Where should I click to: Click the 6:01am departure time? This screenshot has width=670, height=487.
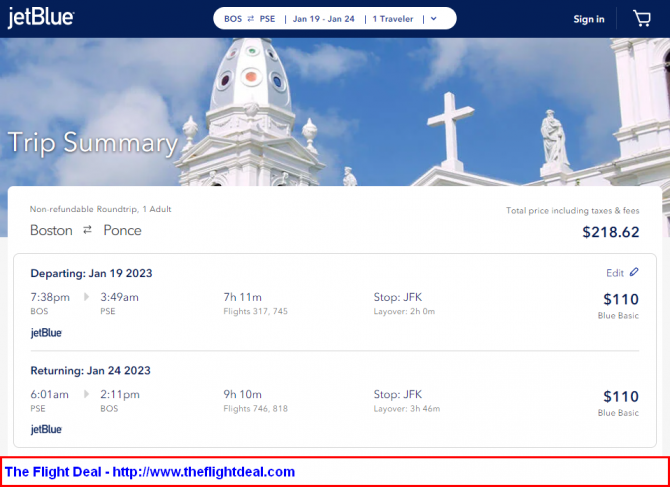(x=50, y=394)
